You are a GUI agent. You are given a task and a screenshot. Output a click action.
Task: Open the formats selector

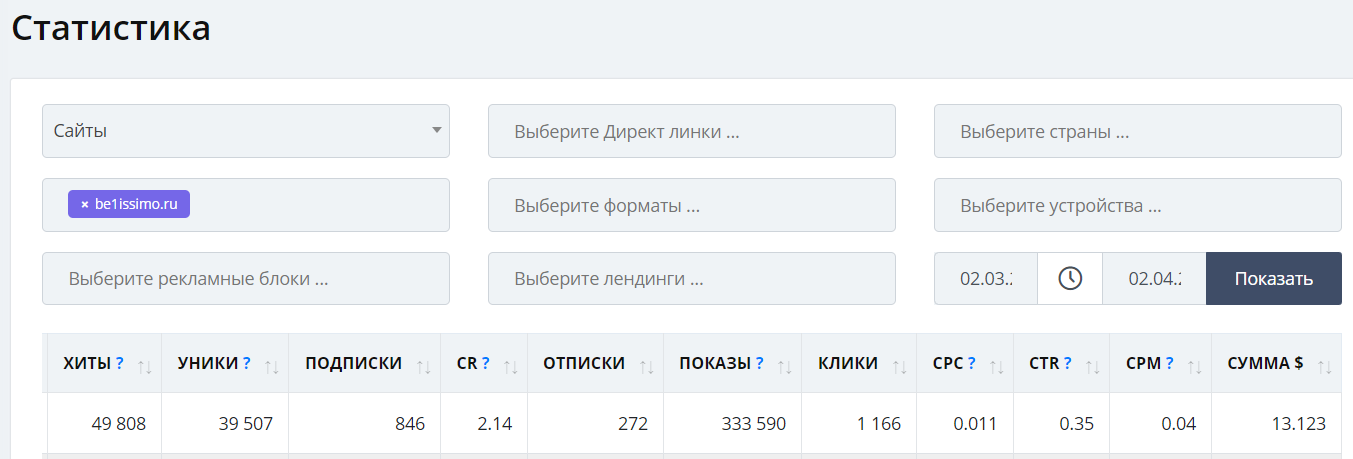pyautogui.click(x=691, y=205)
